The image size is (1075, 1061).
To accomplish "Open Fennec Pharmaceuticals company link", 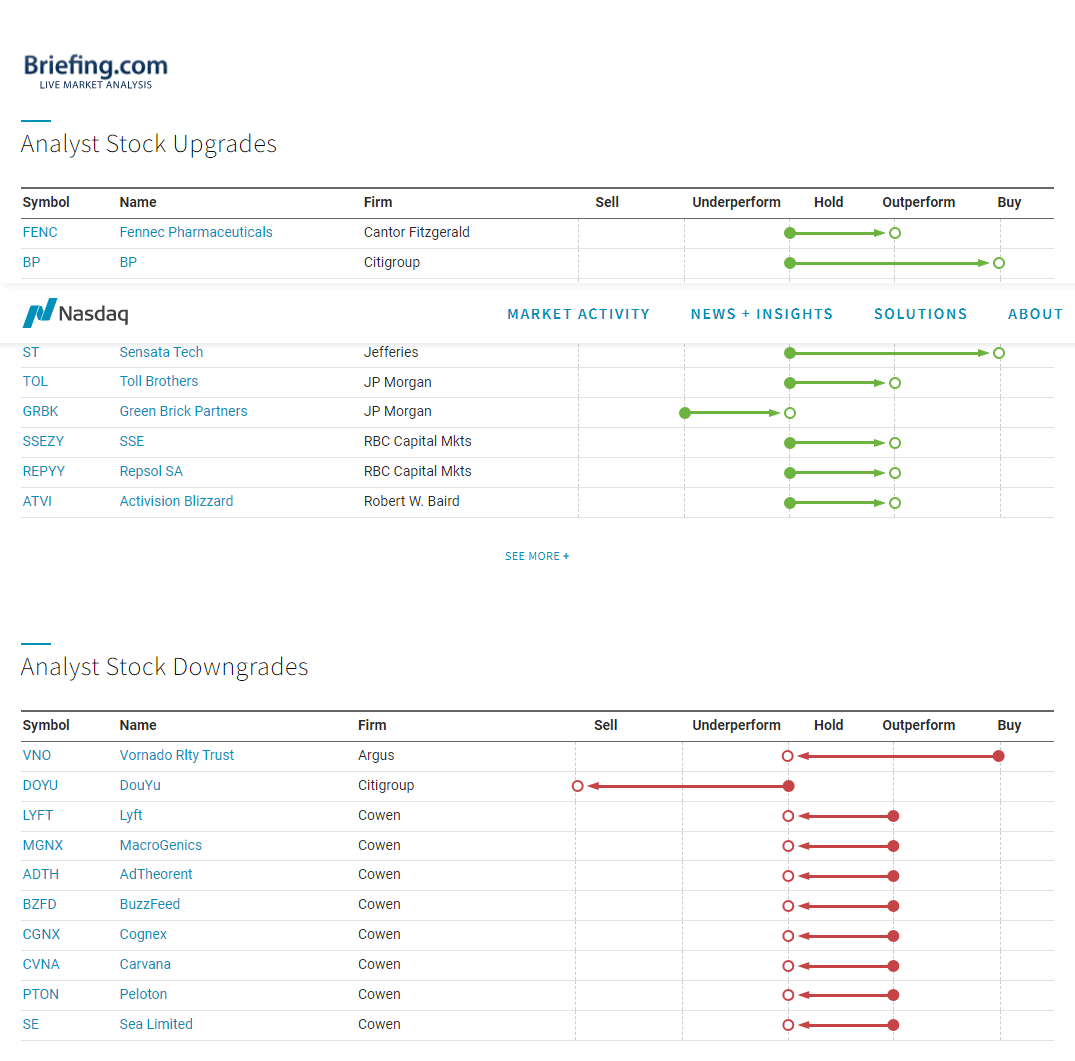I will [x=196, y=232].
